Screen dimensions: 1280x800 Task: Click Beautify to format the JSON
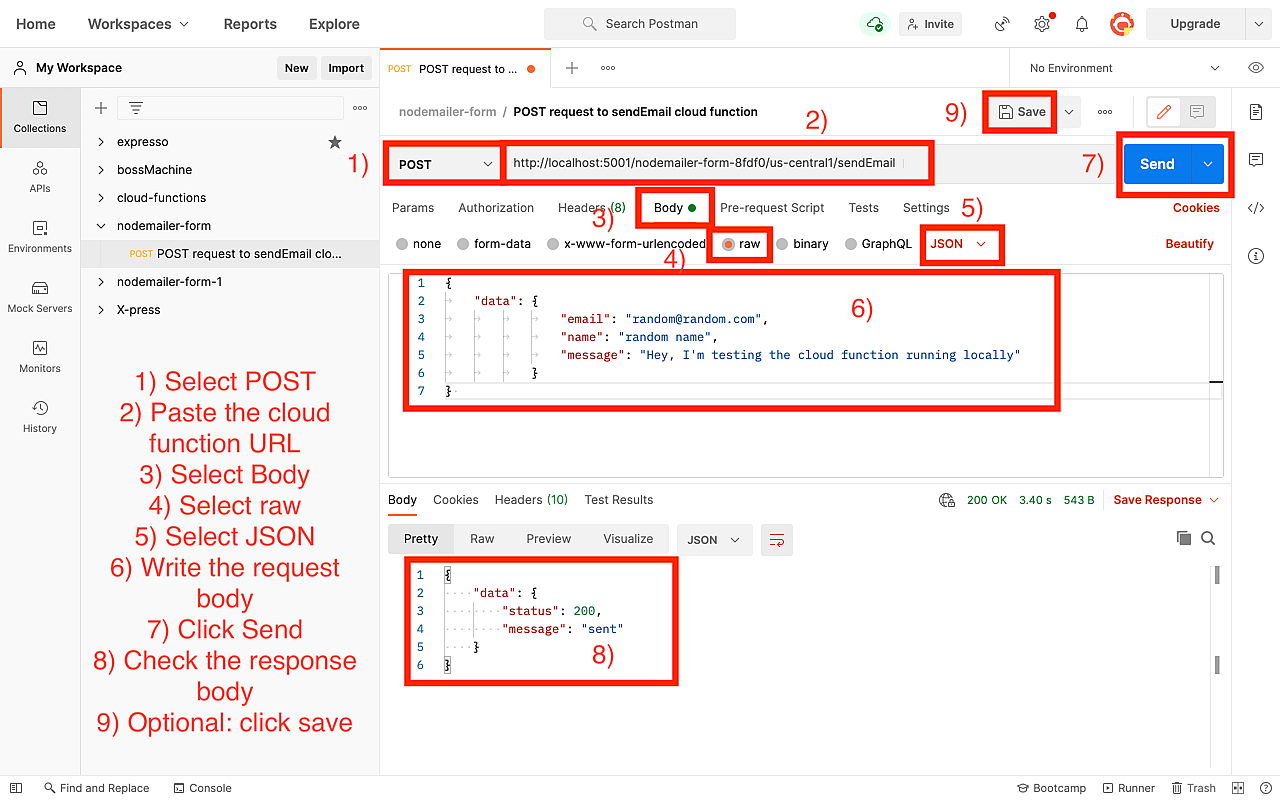pos(1189,243)
